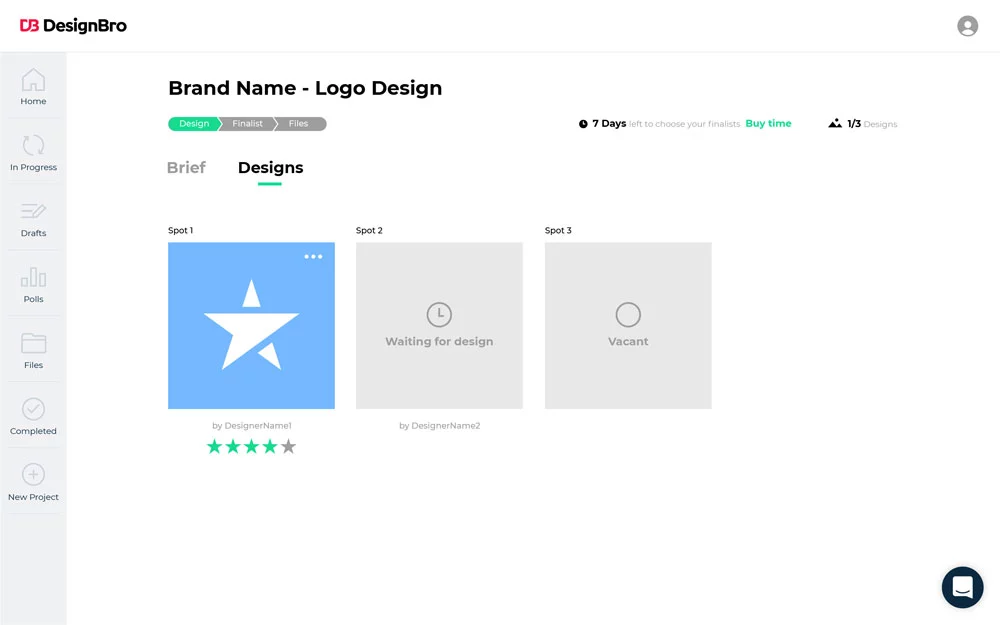This screenshot has width=1000, height=625.
Task: Open the three-dot menu on Spot 1 design
Action: click(x=314, y=256)
